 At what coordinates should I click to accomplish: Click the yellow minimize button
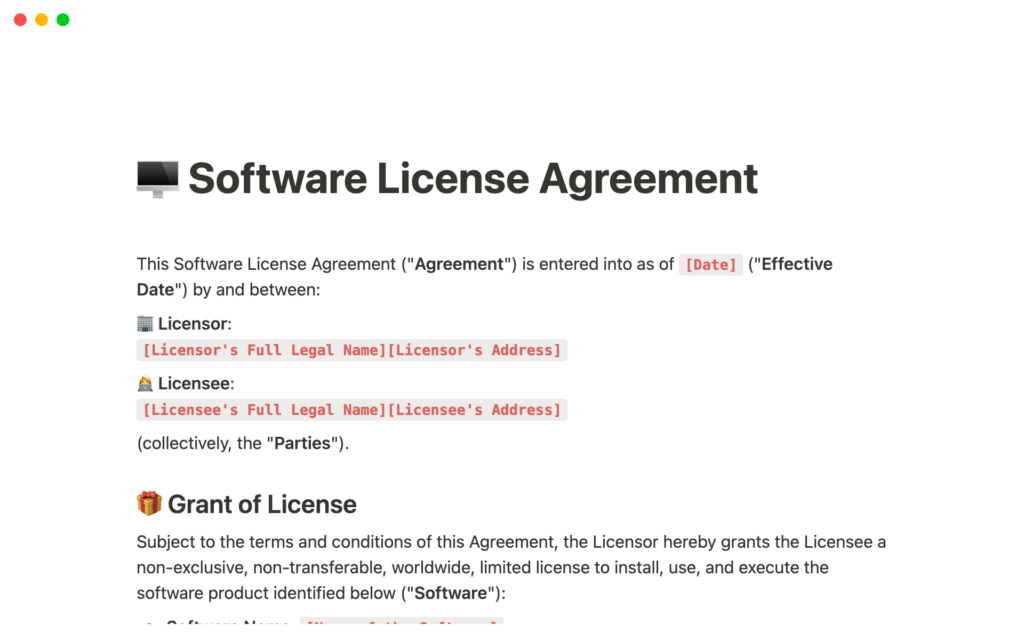coord(41,18)
